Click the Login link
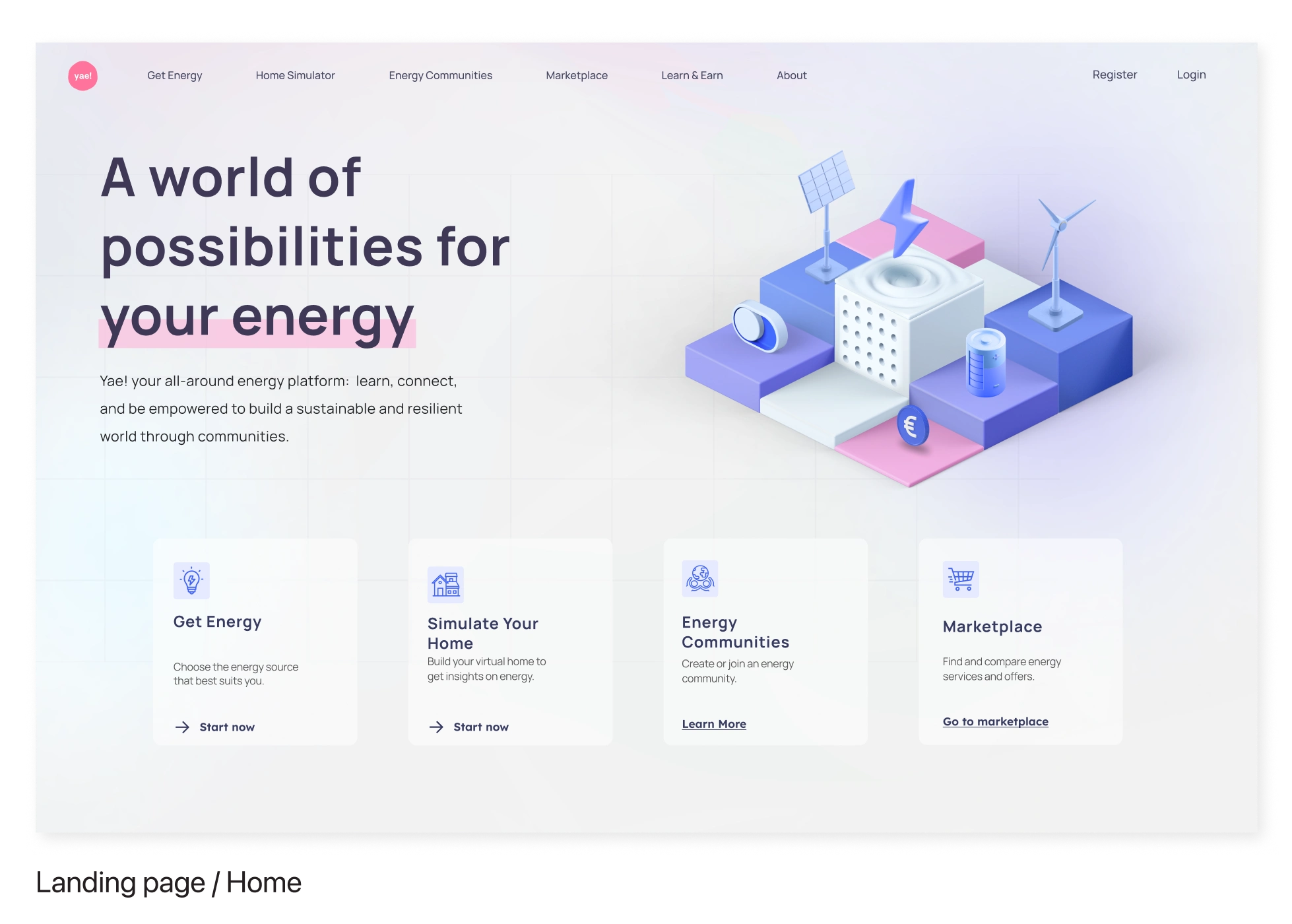 [x=1191, y=75]
